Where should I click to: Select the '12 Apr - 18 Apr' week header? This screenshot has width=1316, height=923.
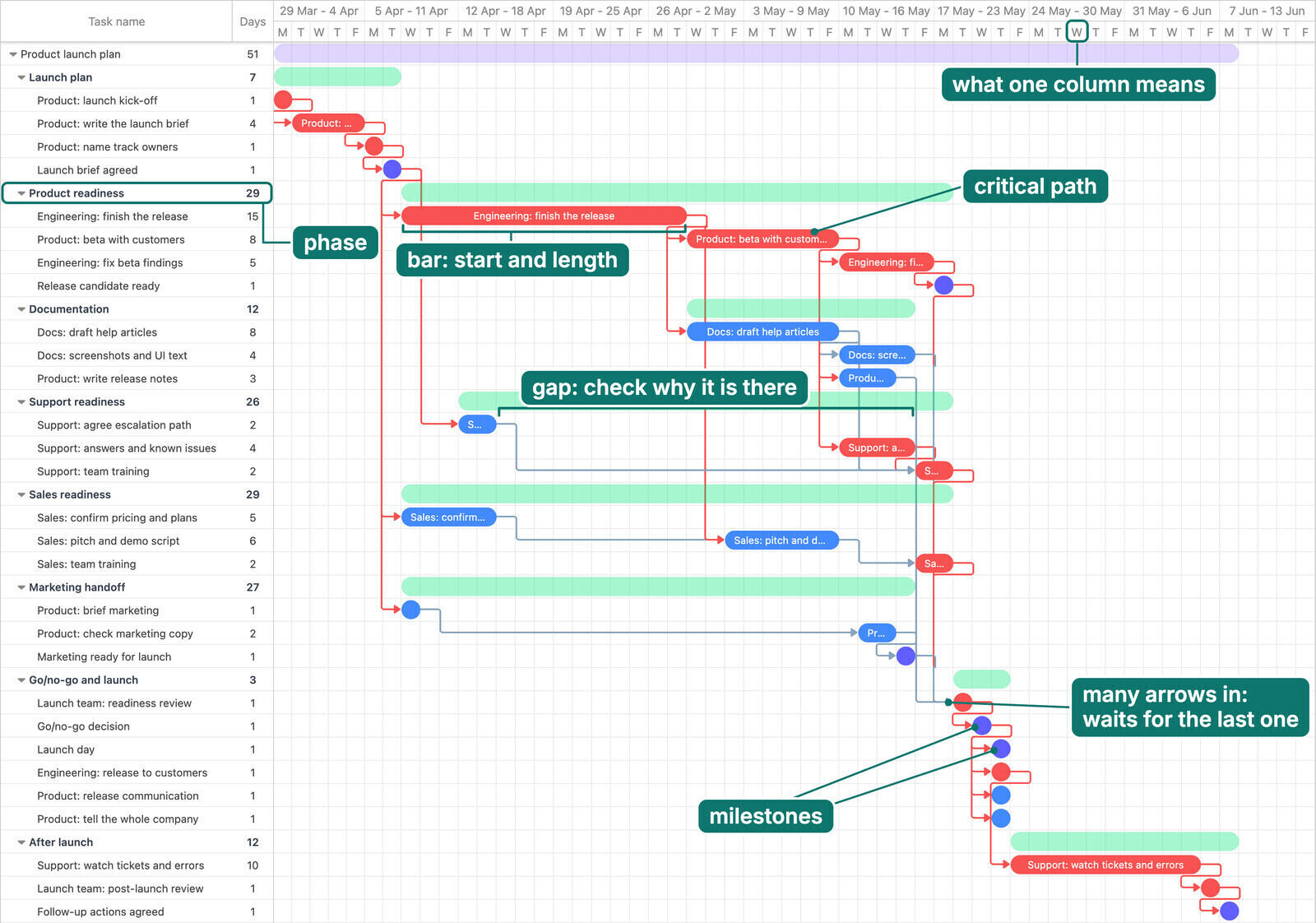pos(505,11)
